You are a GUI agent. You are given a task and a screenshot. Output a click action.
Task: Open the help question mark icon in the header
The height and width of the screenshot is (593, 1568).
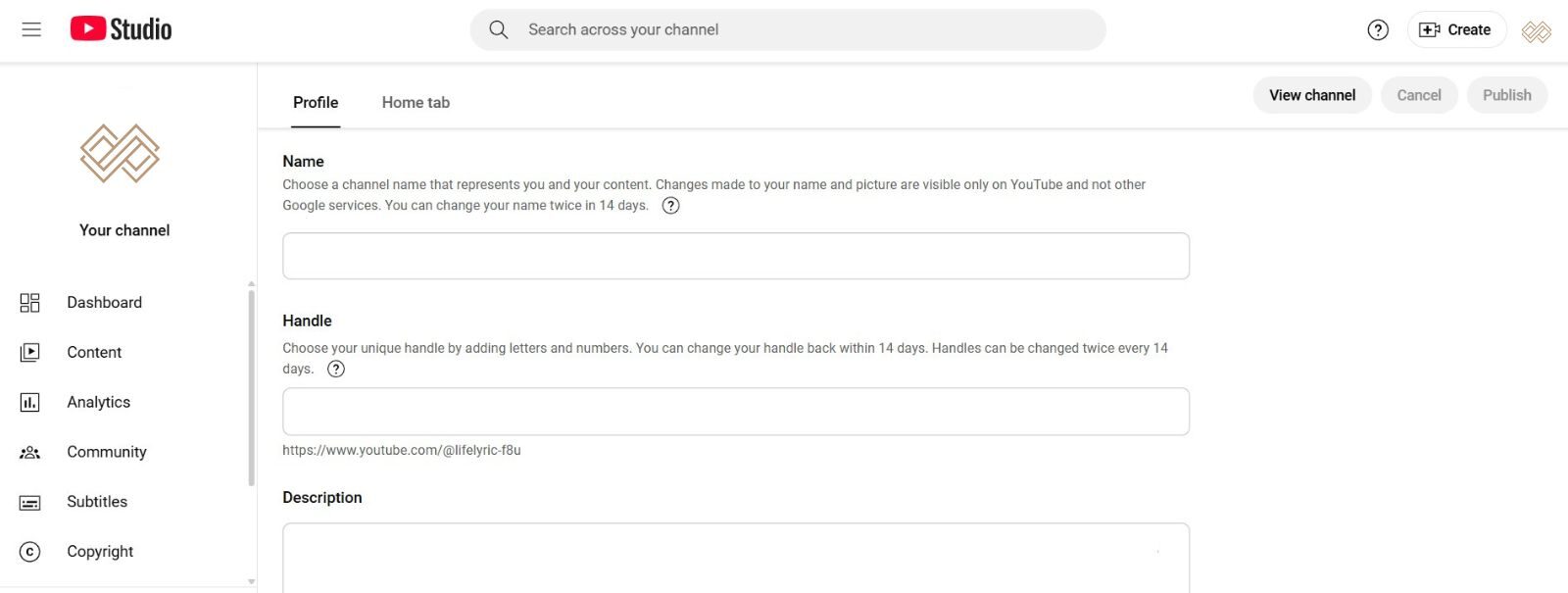1378,29
